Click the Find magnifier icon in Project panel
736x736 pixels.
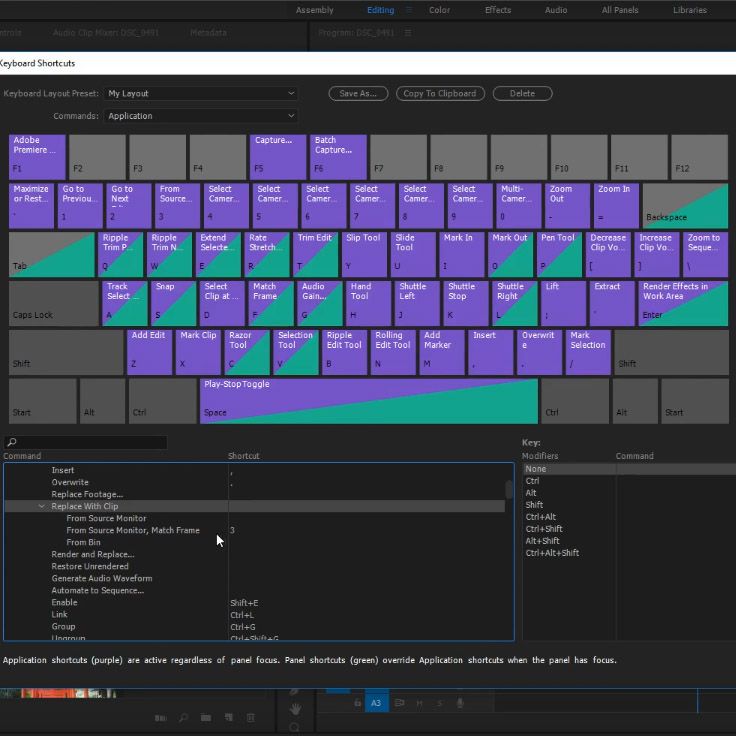point(183,717)
